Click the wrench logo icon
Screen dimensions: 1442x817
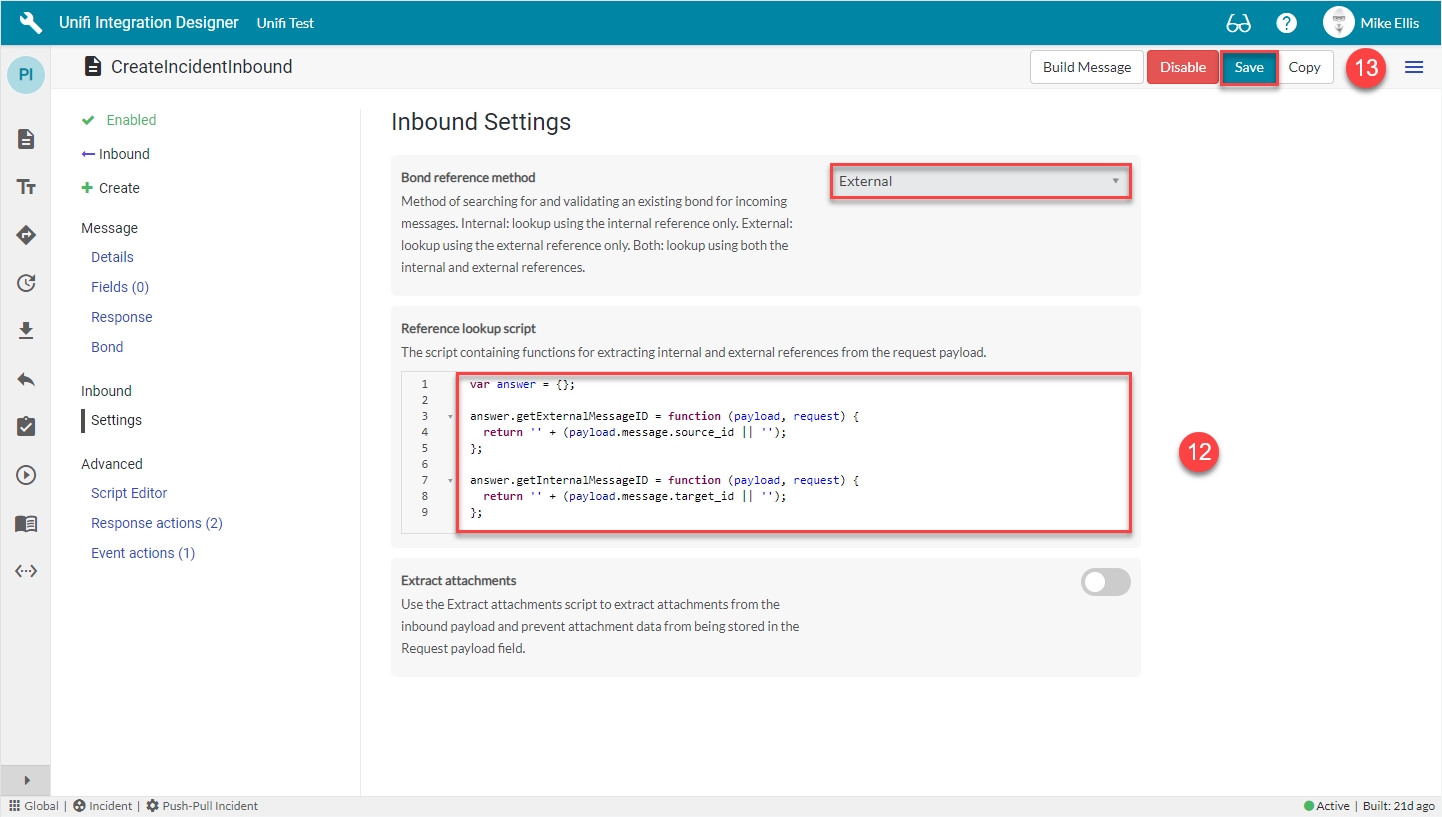(31, 22)
